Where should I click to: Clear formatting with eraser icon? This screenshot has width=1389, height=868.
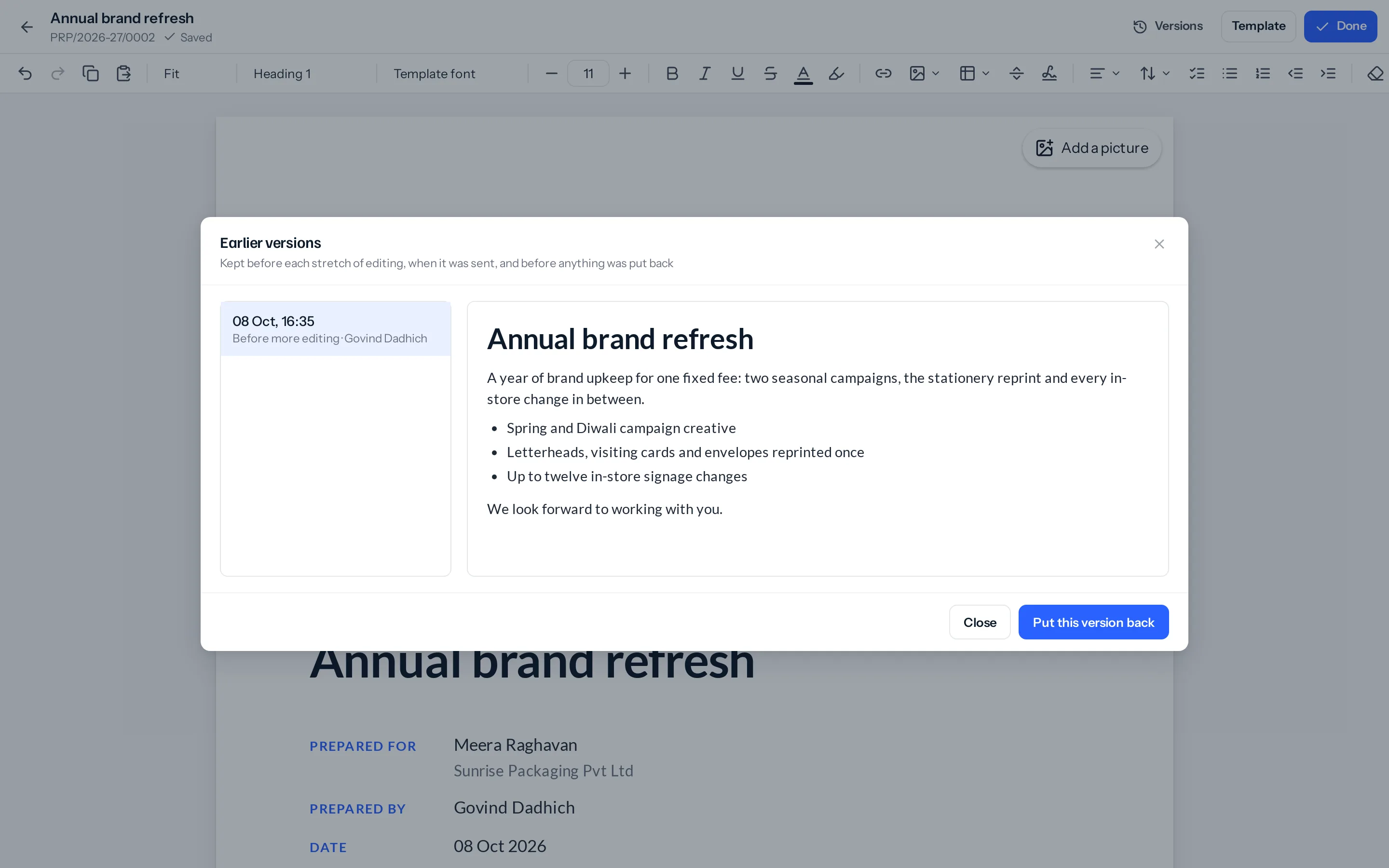pos(1375,73)
